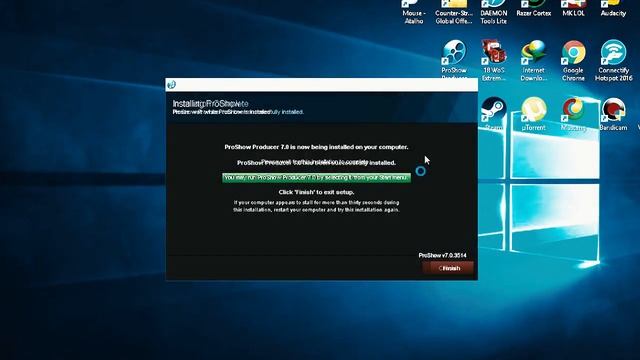Open the Steam desktop shortcut
640x360 pixels.
[493, 114]
